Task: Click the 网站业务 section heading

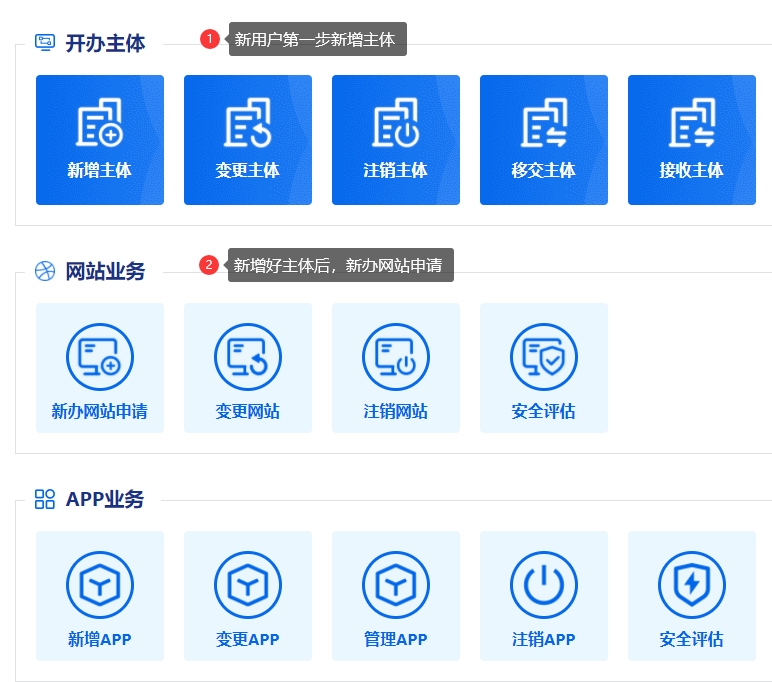Action: [105, 271]
